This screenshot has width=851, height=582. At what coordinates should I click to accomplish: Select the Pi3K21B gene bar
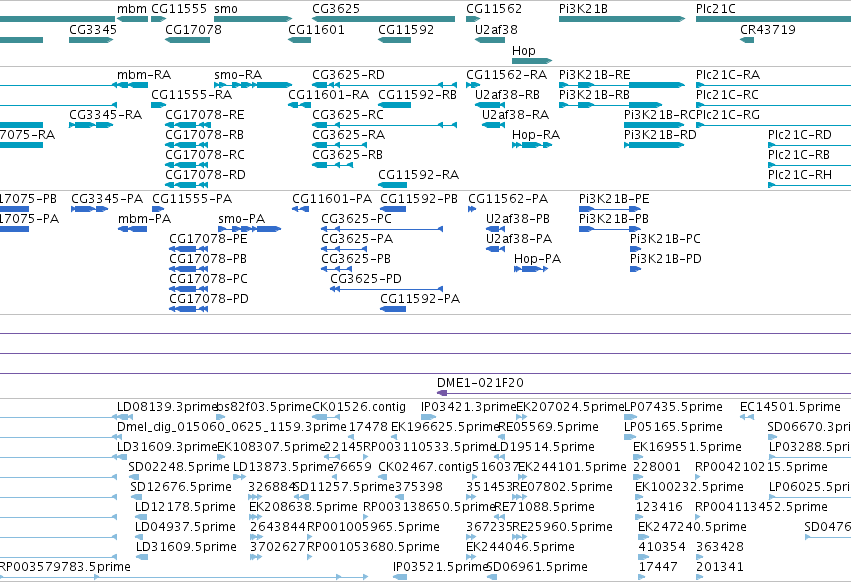pyautogui.click(x=622, y=19)
